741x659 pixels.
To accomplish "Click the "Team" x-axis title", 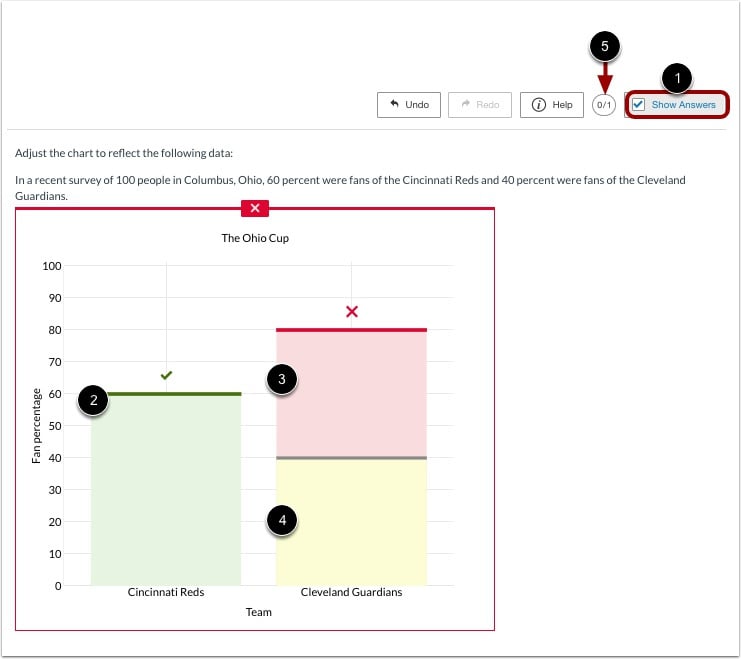I will click(258, 612).
